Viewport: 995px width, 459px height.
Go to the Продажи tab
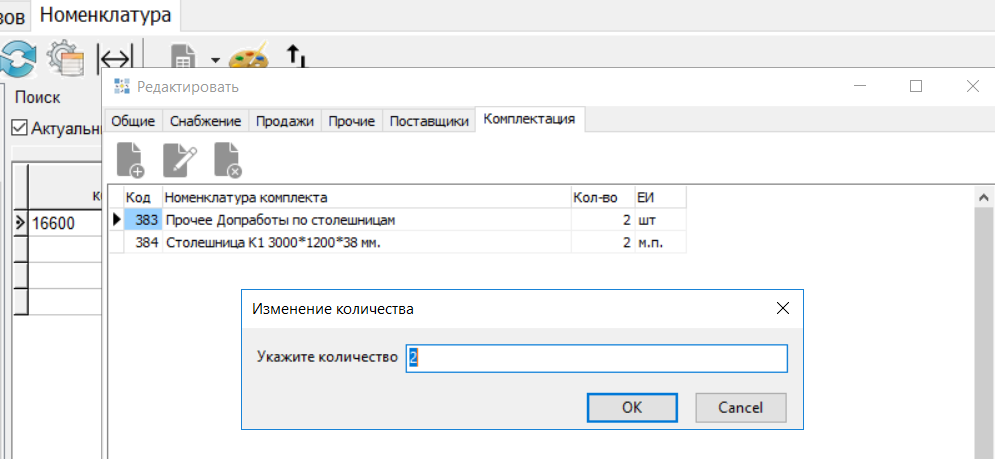click(x=285, y=121)
